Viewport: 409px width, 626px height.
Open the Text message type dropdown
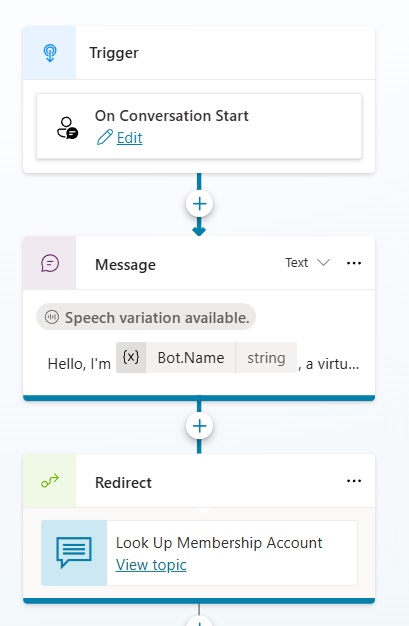pyautogui.click(x=307, y=263)
